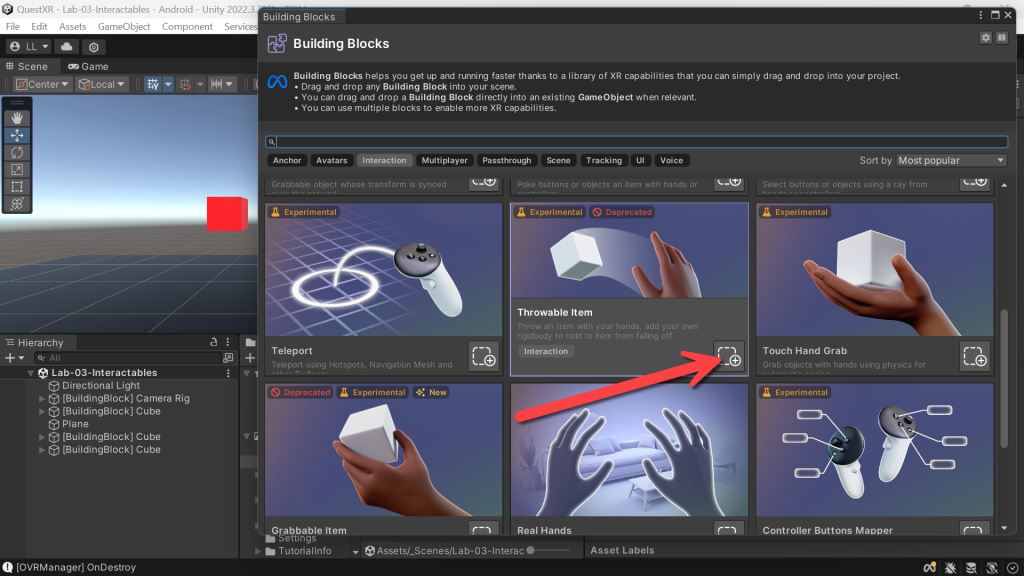This screenshot has height=576, width=1024.
Task: Click the Directional Light object icon
Action: (x=54, y=385)
